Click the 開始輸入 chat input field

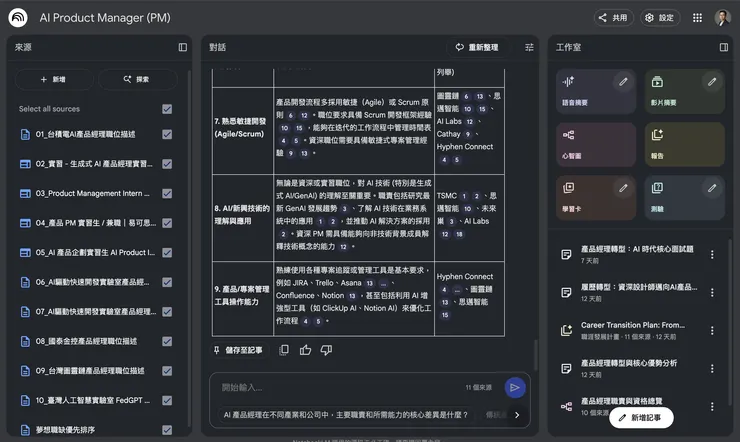340,388
